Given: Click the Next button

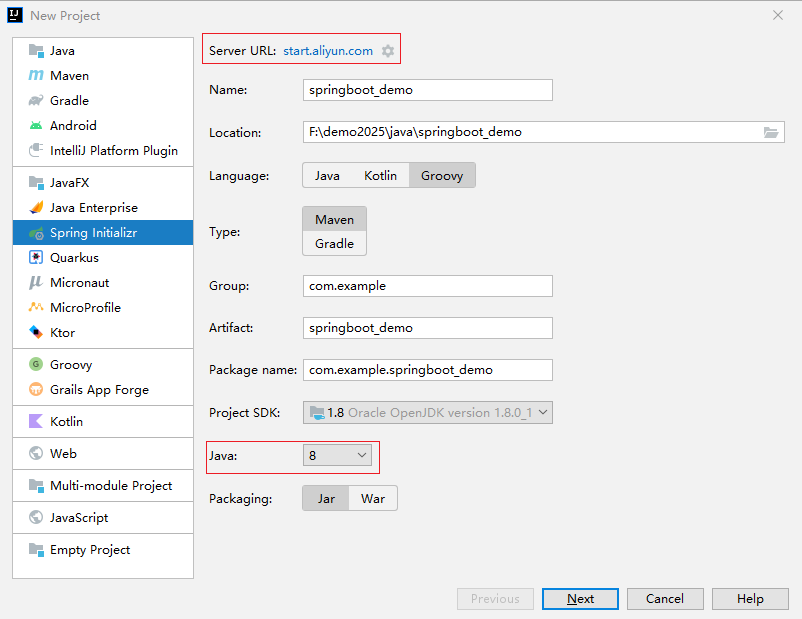Looking at the screenshot, I should pos(580,599).
